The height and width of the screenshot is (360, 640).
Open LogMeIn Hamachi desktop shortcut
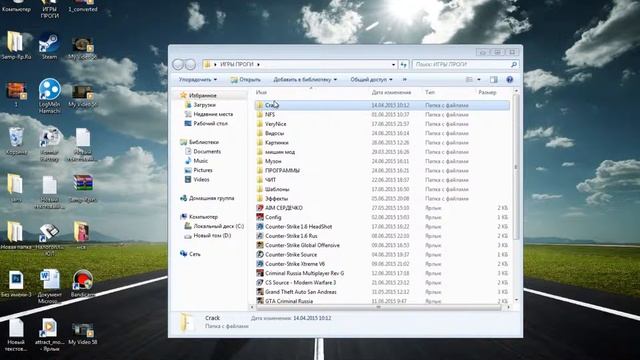(x=49, y=95)
